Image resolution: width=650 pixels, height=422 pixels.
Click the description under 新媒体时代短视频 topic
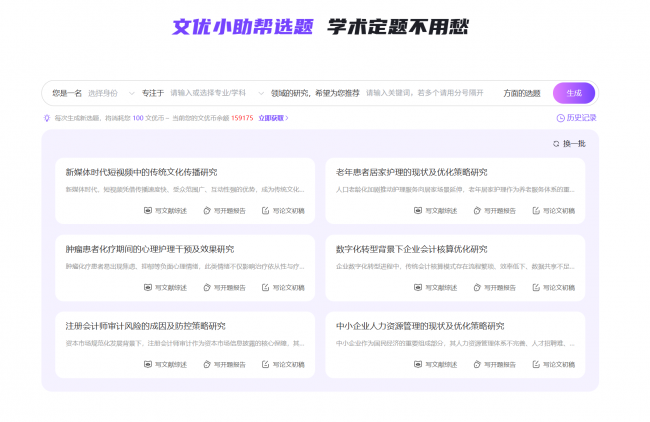pos(185,189)
